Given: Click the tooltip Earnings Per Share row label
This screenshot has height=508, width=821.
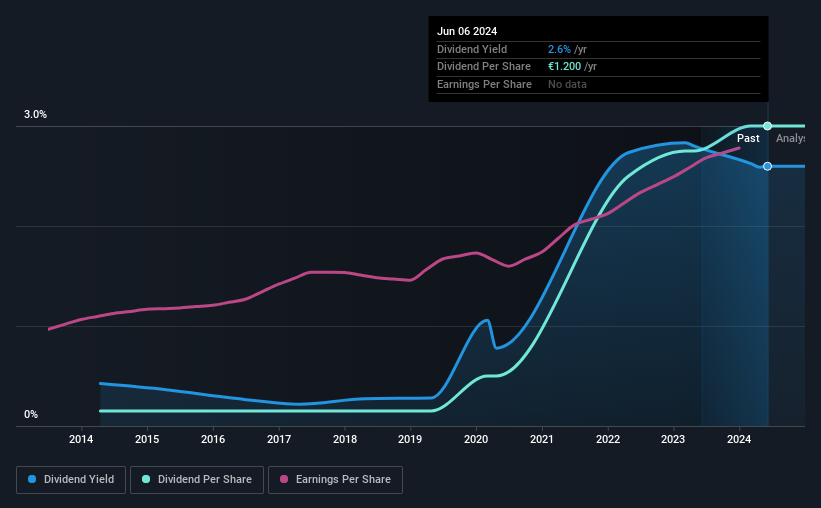Looking at the screenshot, I should pos(484,84).
